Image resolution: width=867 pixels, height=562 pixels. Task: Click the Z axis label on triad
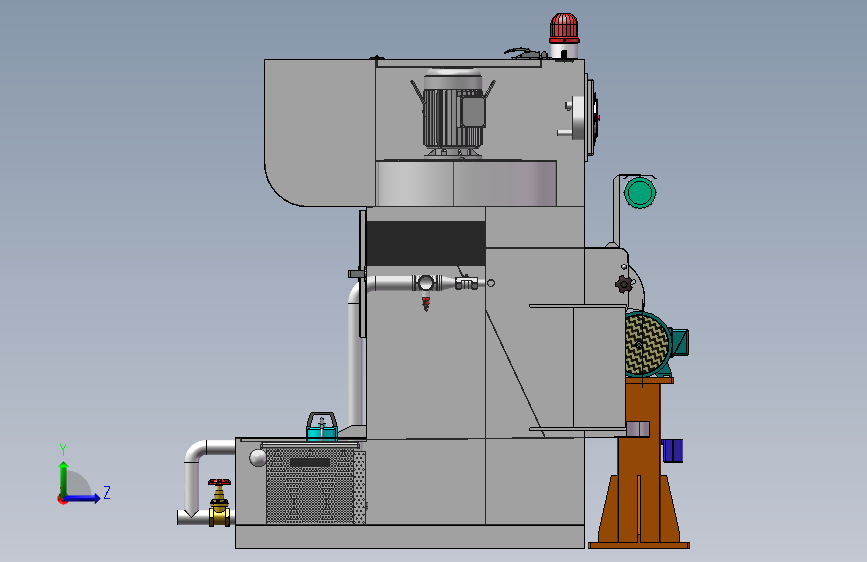[x=107, y=492]
